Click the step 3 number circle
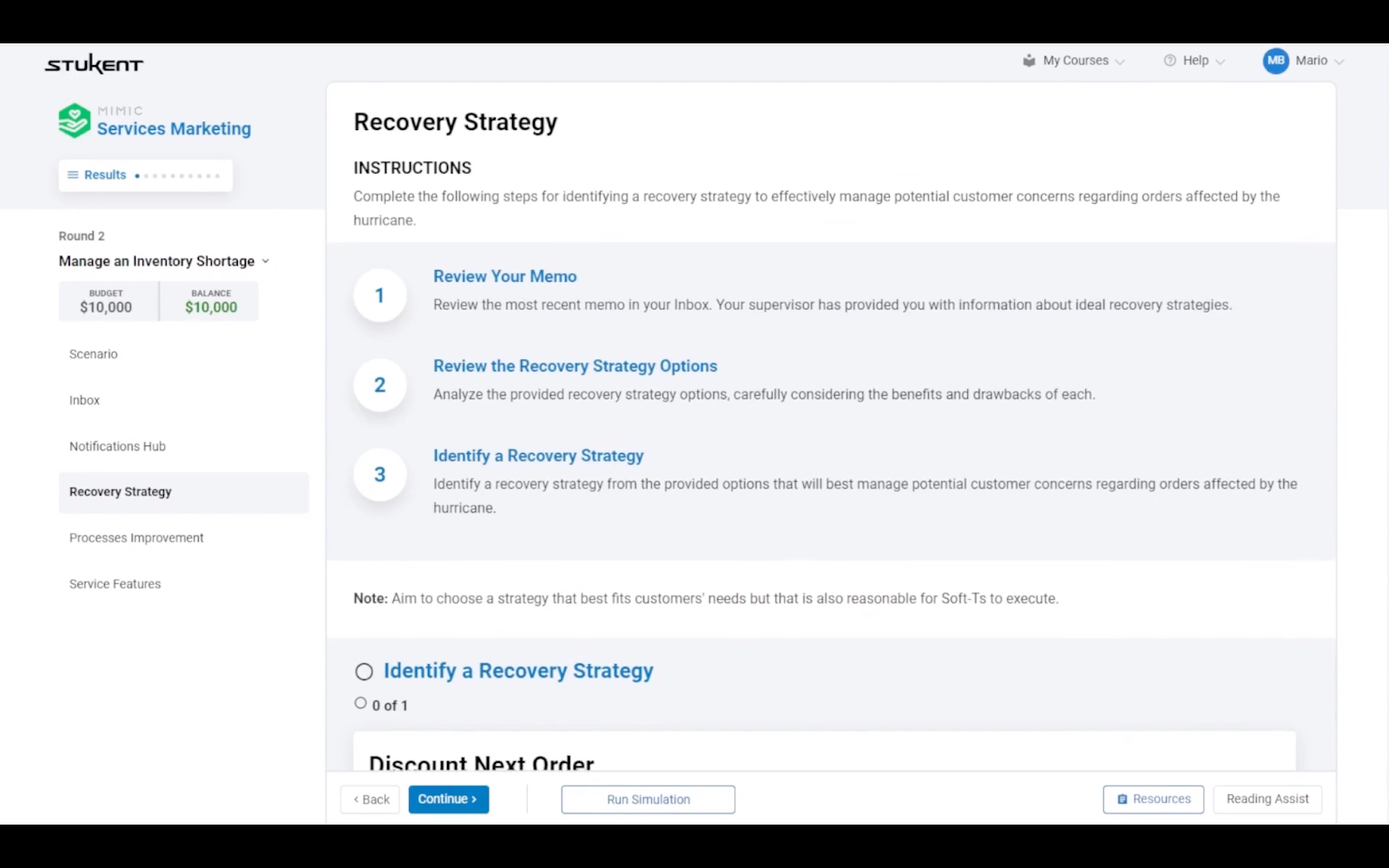Image resolution: width=1389 pixels, height=868 pixels. pos(379,475)
